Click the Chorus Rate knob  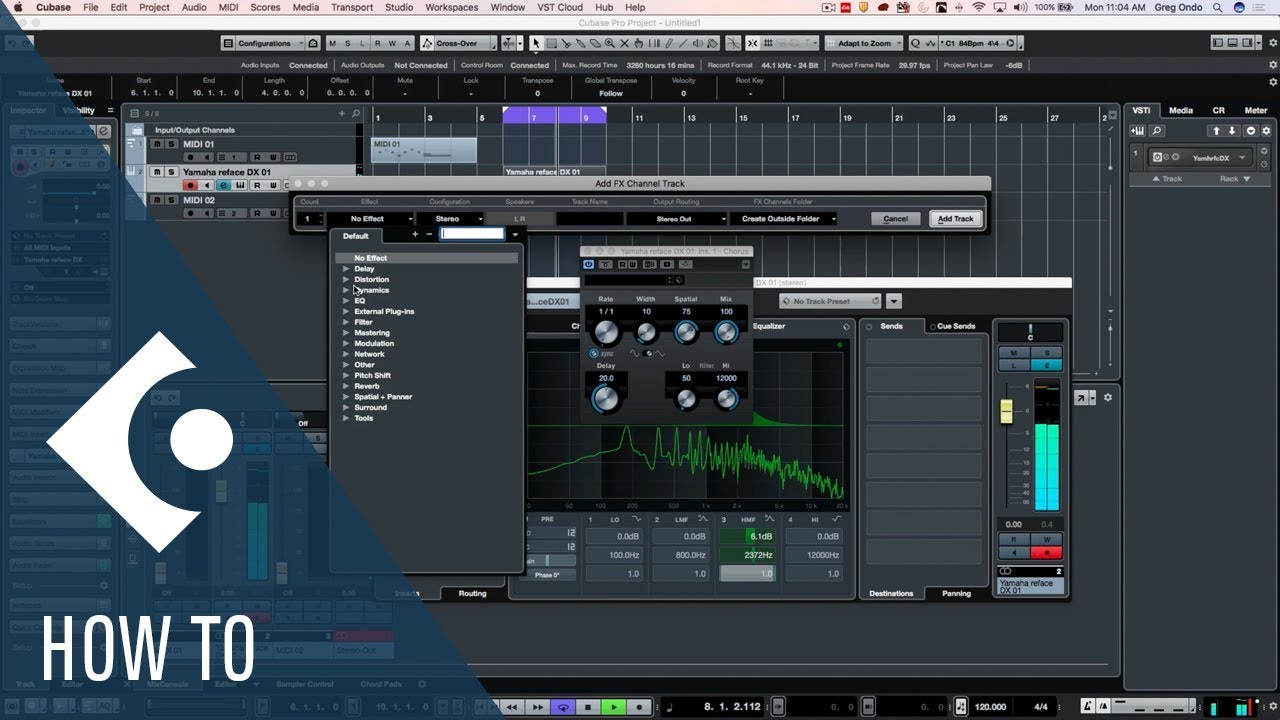point(606,332)
